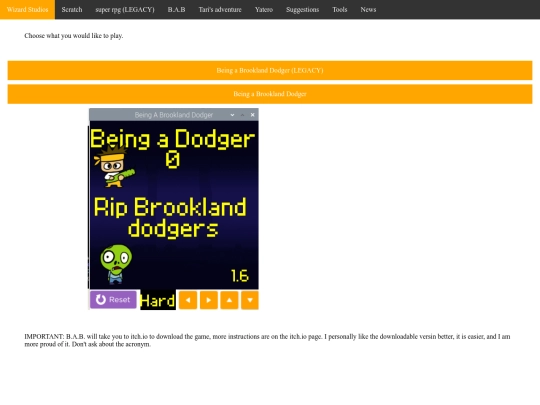Viewport: 540px width, 405px height.
Task: Go to the News page
Action: [368, 10]
